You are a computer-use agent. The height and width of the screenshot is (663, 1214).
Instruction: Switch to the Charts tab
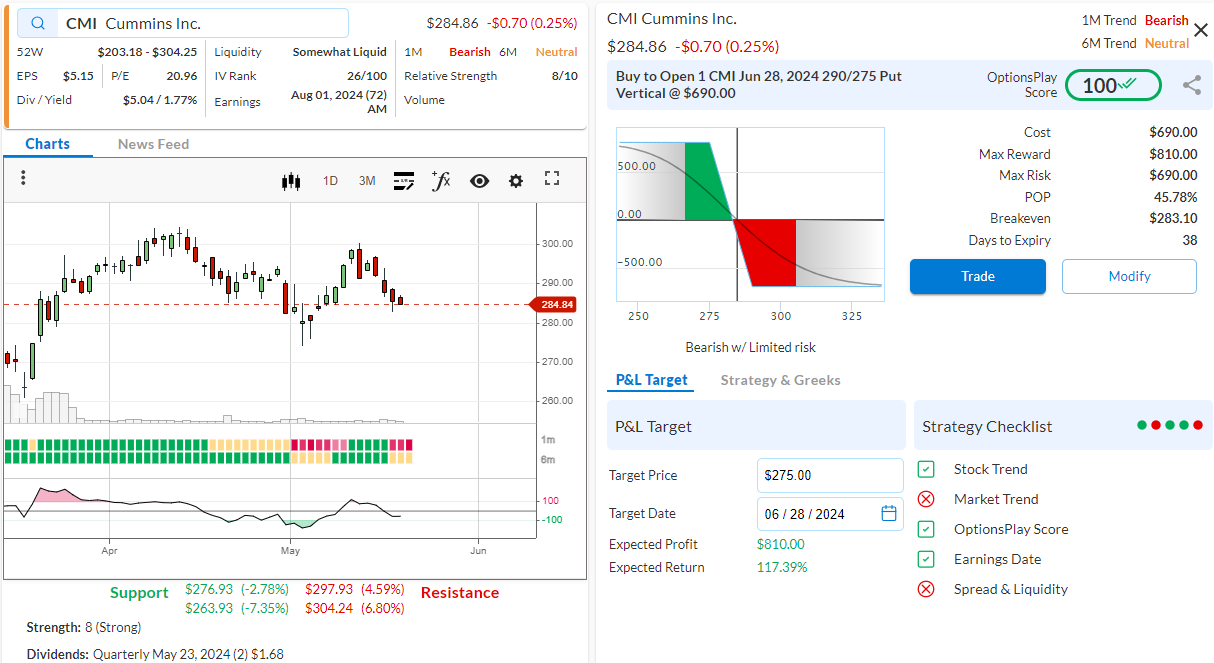click(x=48, y=144)
